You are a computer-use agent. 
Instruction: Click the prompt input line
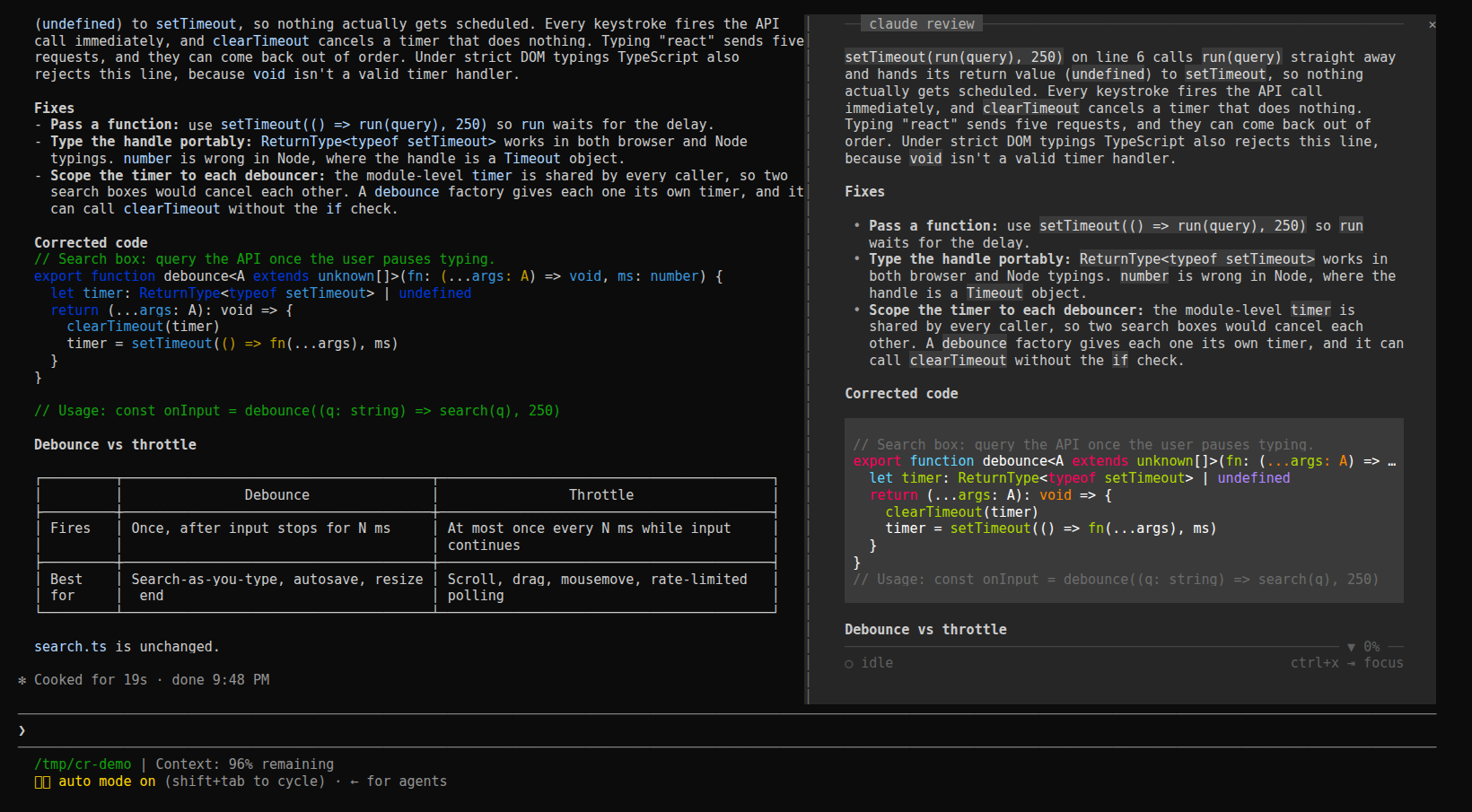727,730
